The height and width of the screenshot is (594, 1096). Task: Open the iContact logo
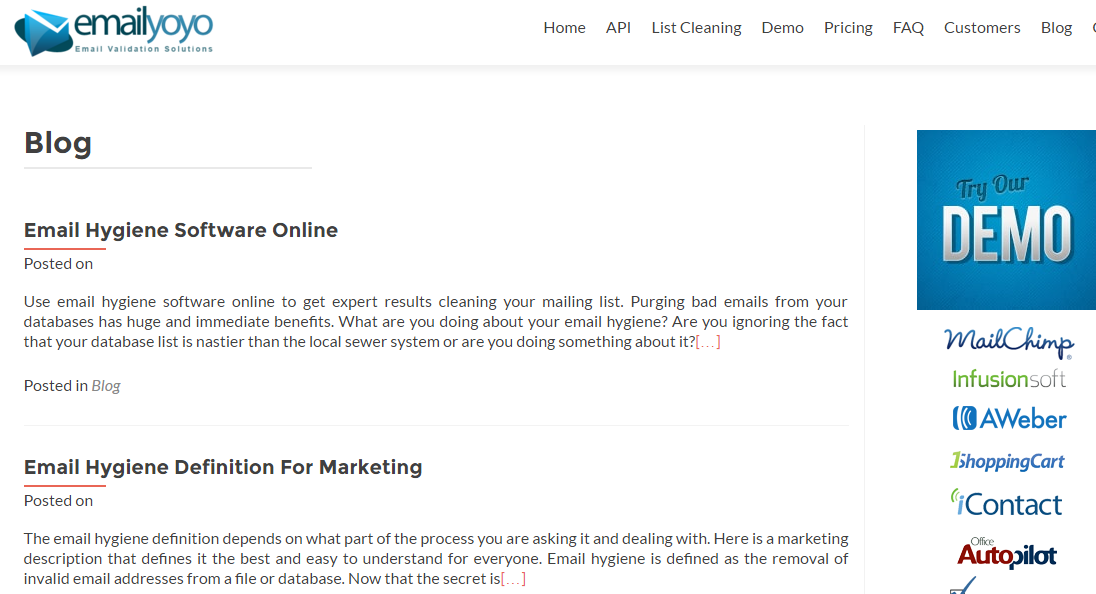tap(1006, 503)
